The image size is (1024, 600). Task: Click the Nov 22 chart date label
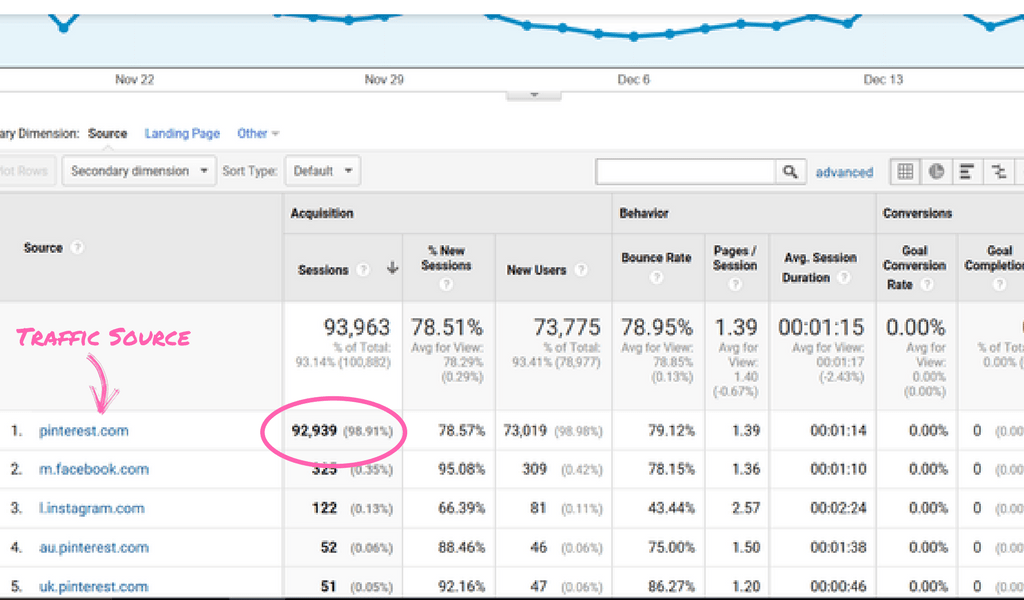tap(135, 80)
